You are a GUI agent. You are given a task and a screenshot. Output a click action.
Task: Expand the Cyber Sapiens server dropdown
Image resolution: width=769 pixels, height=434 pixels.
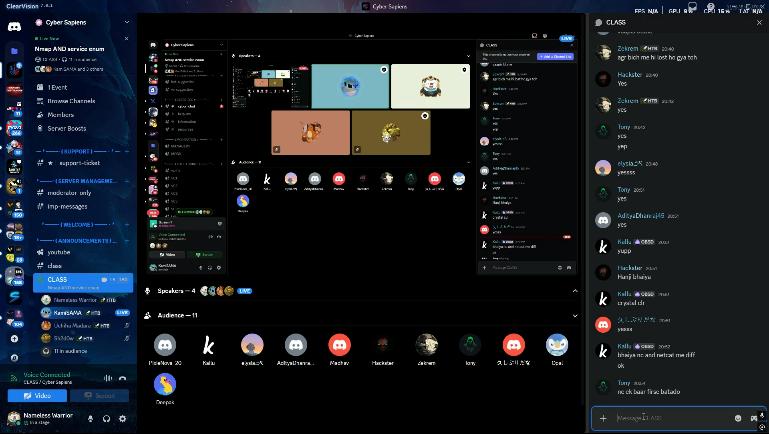[127, 22]
